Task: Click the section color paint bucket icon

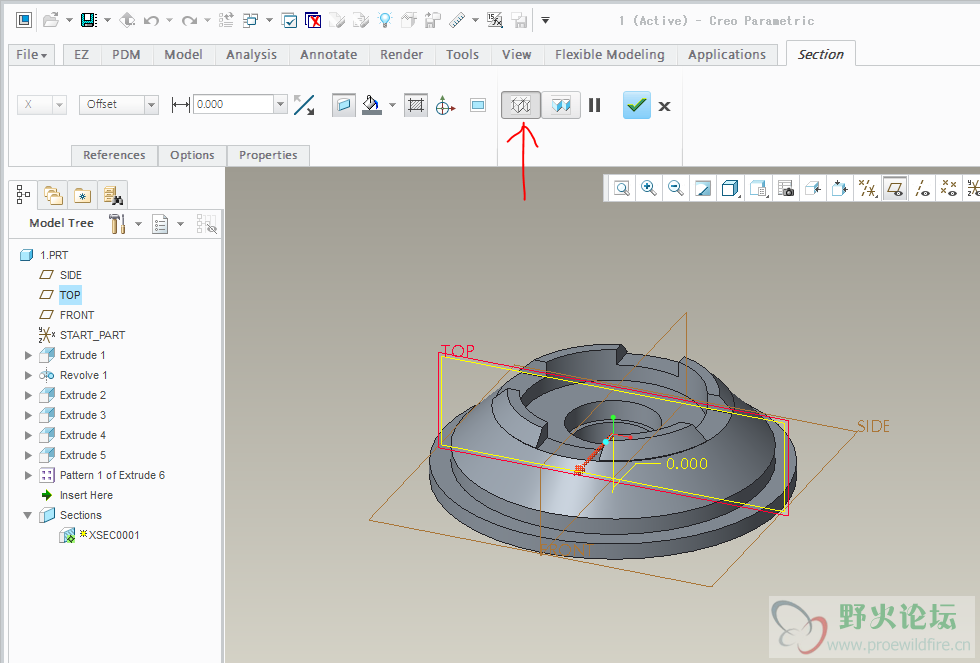Action: click(371, 105)
